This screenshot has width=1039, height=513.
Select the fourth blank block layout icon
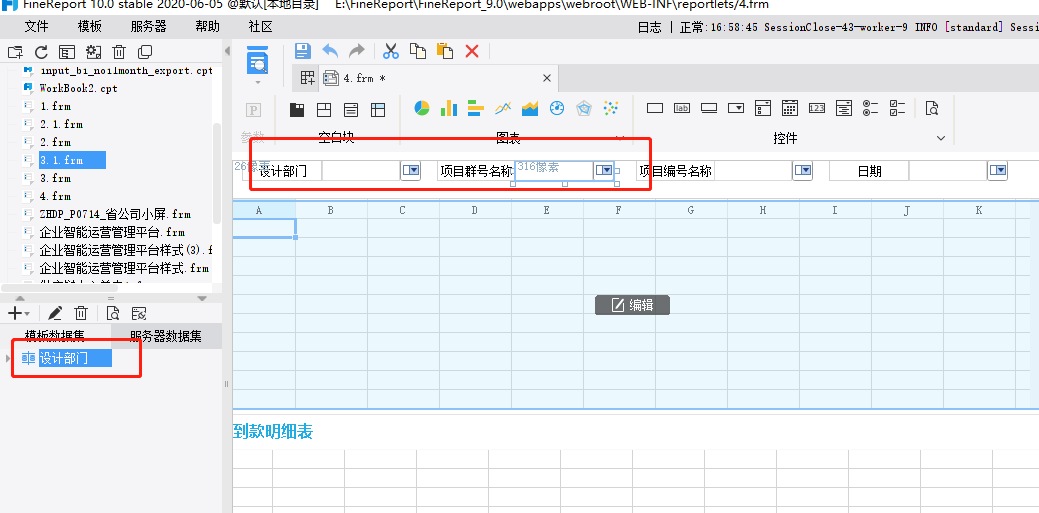click(378, 109)
